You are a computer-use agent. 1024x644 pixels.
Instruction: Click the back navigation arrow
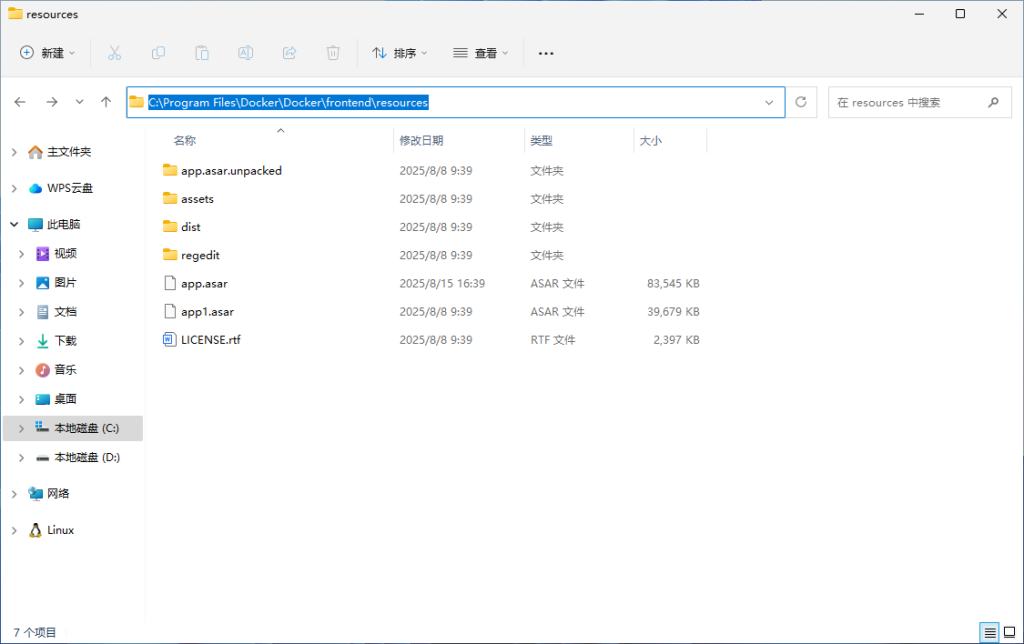pyautogui.click(x=20, y=101)
